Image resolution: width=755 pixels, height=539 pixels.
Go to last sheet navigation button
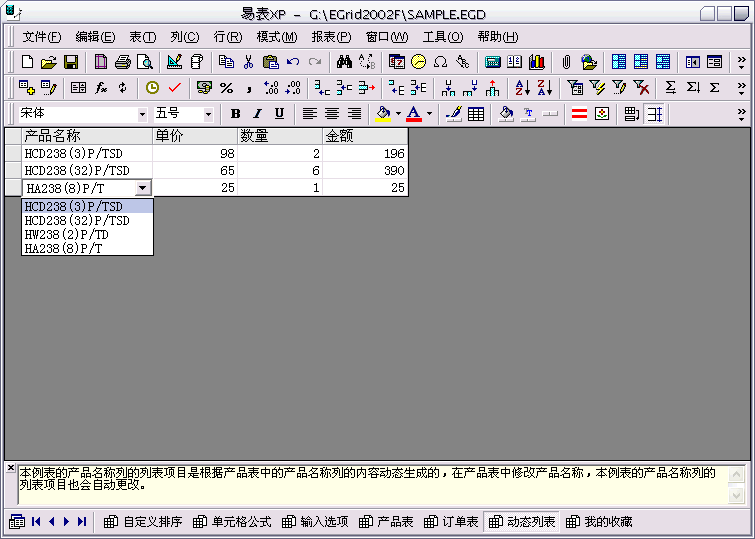click(82, 522)
